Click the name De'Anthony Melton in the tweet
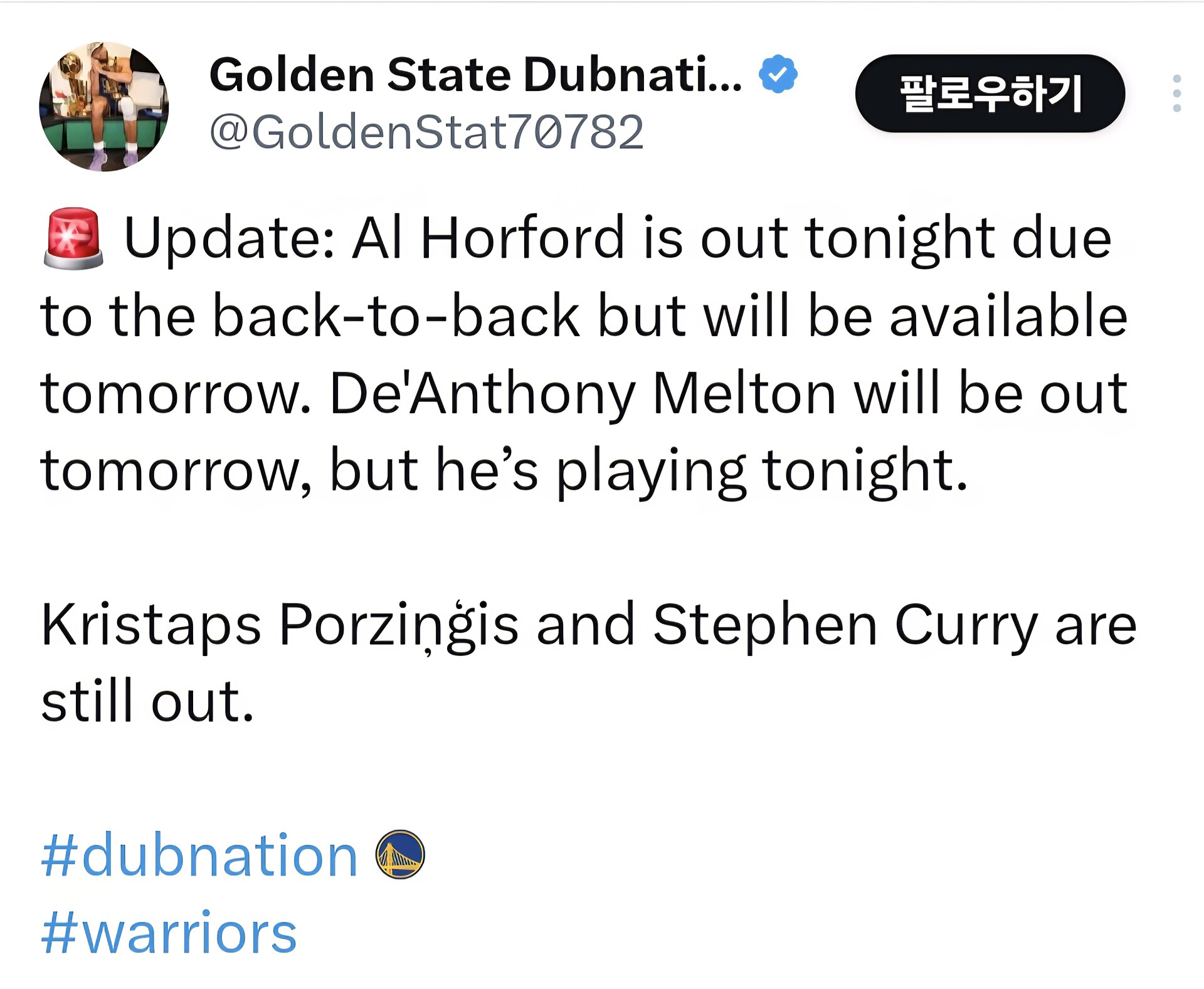 (583, 394)
